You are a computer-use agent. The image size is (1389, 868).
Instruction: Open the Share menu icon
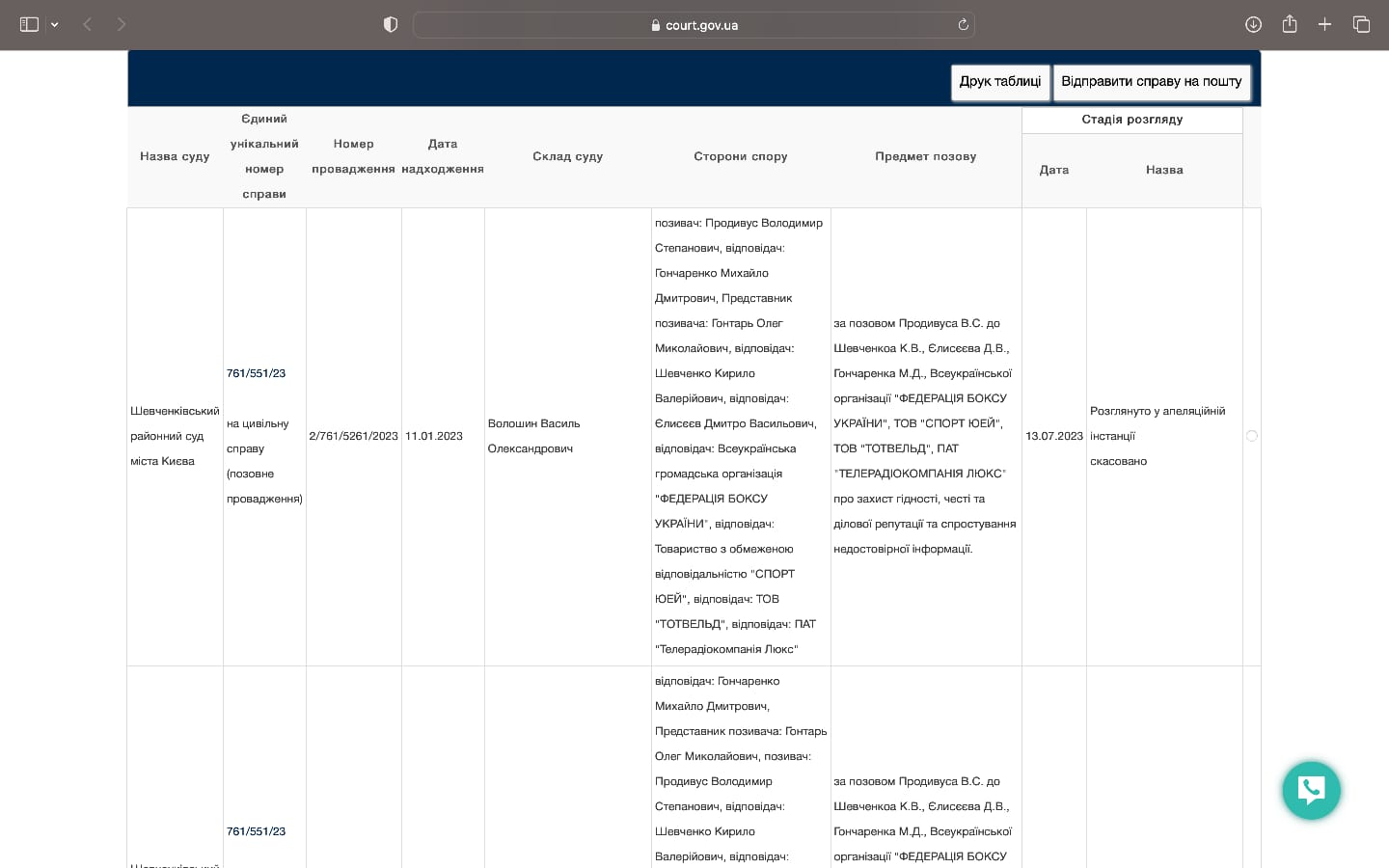pyautogui.click(x=1290, y=24)
